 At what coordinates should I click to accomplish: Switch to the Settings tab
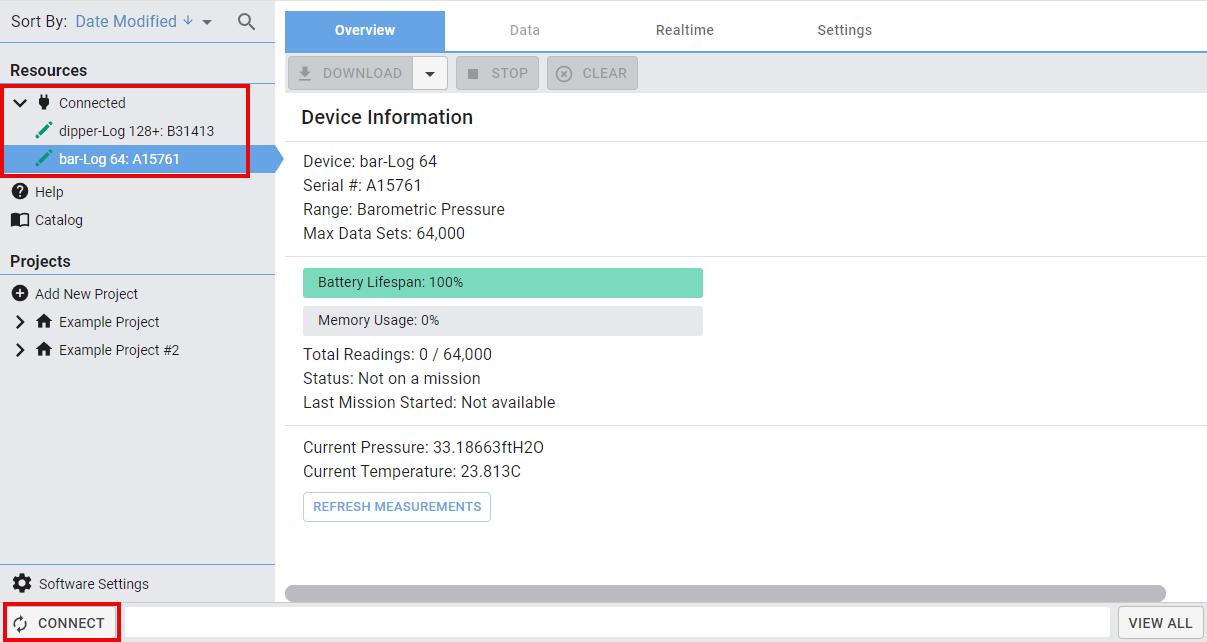pos(845,30)
